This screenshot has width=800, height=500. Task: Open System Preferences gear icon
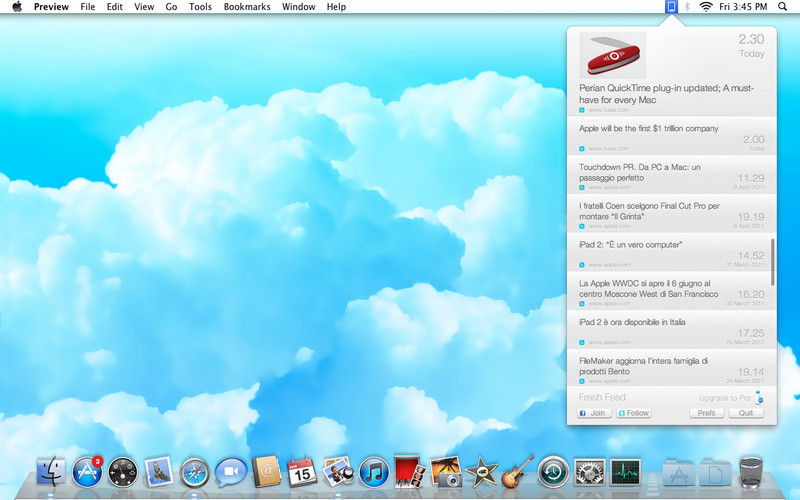(x=589, y=472)
